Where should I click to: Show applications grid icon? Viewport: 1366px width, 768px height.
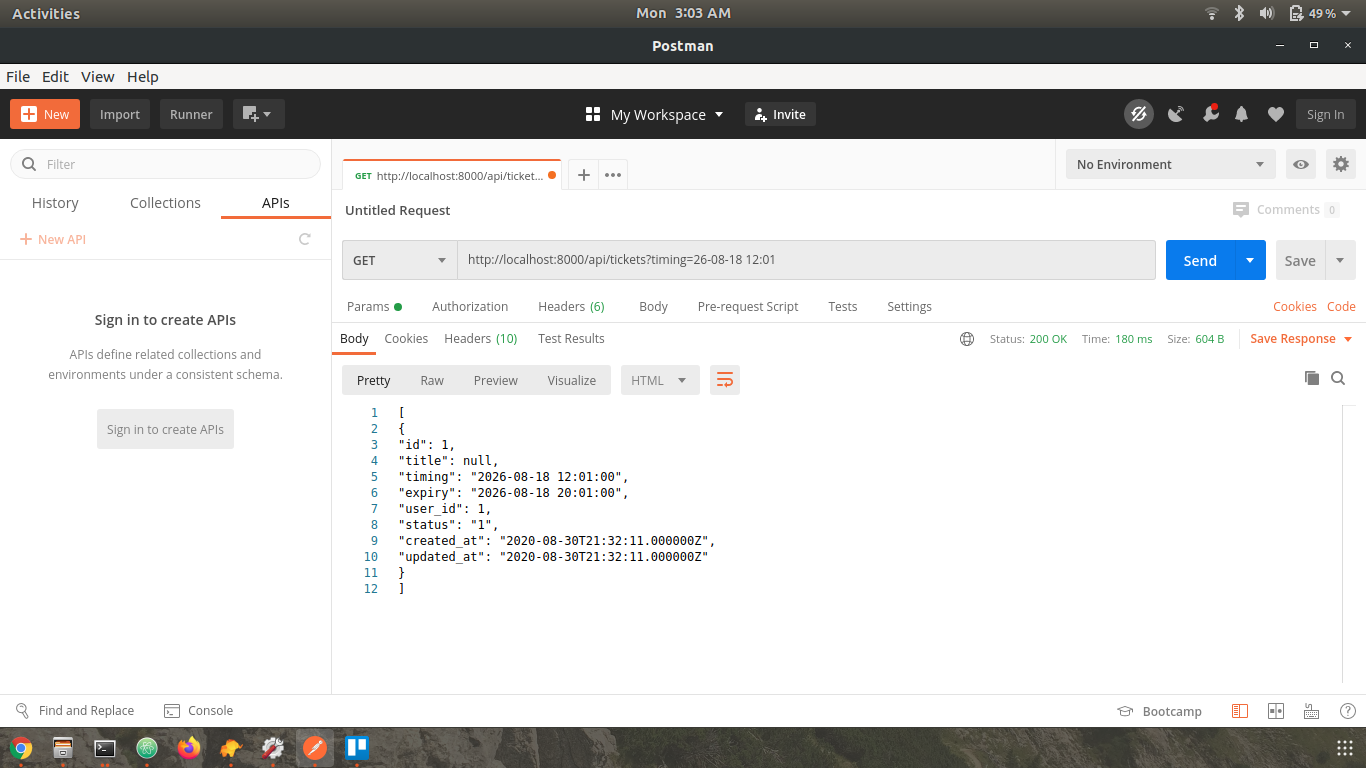coord(1345,748)
